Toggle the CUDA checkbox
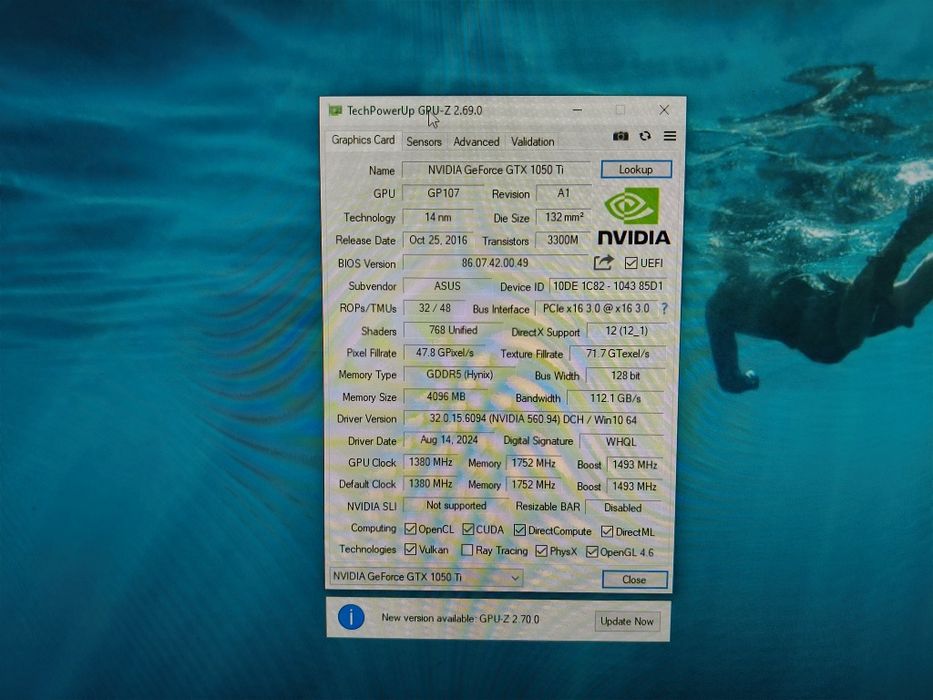Screen dimensions: 933x700 [468, 529]
